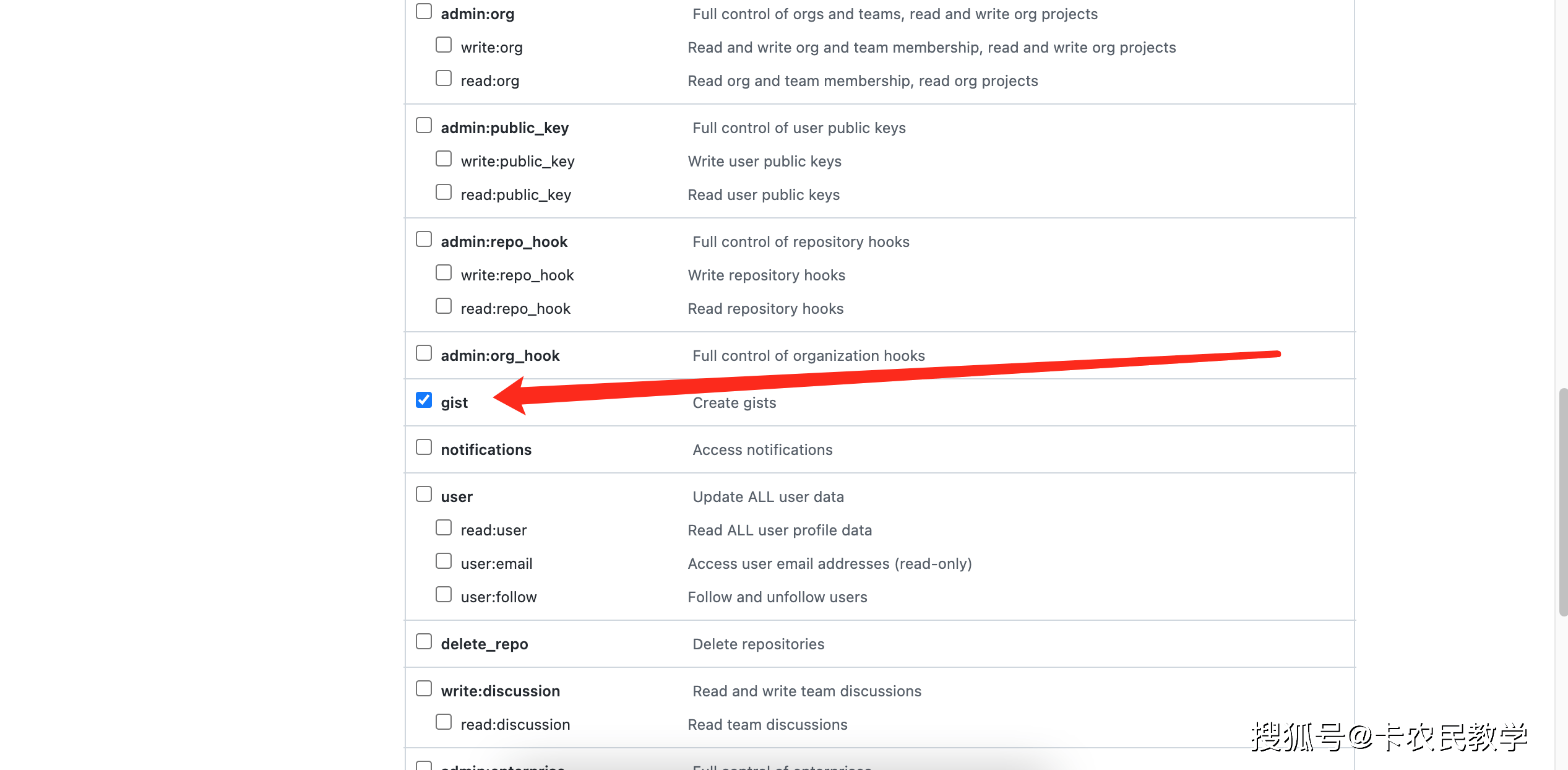Tick write:repo_hook checkbox

[444, 272]
